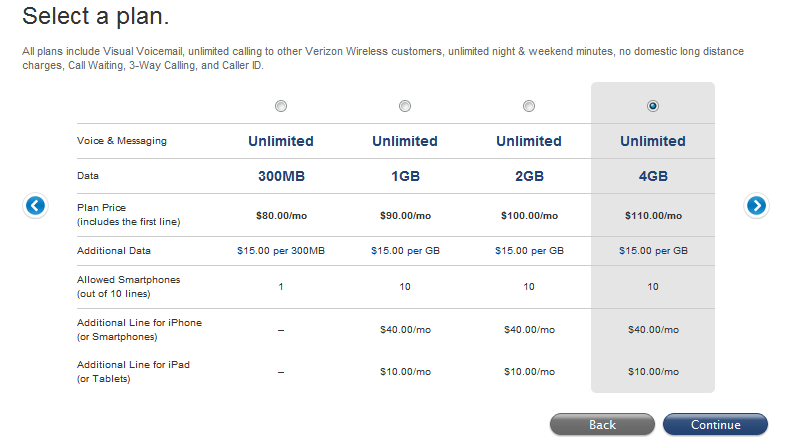Click the "Voice & Messaging" row label
The image size is (790, 448).
(x=122, y=141)
